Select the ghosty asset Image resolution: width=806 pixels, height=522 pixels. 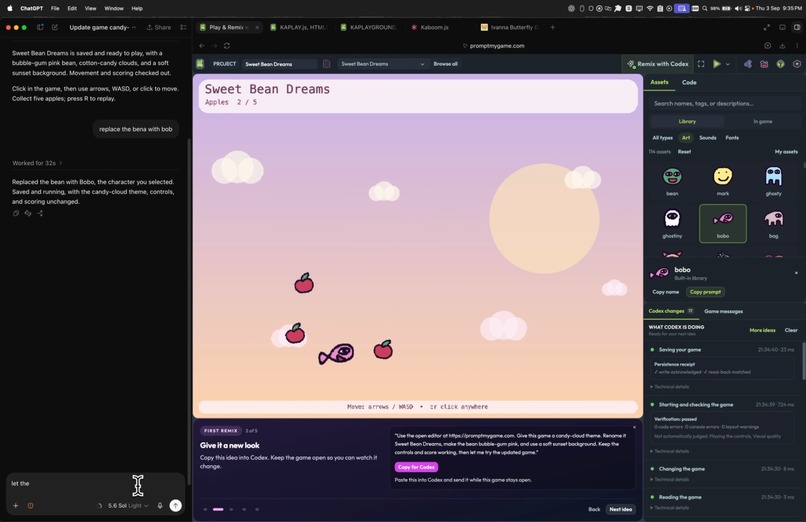pyautogui.click(x=773, y=181)
